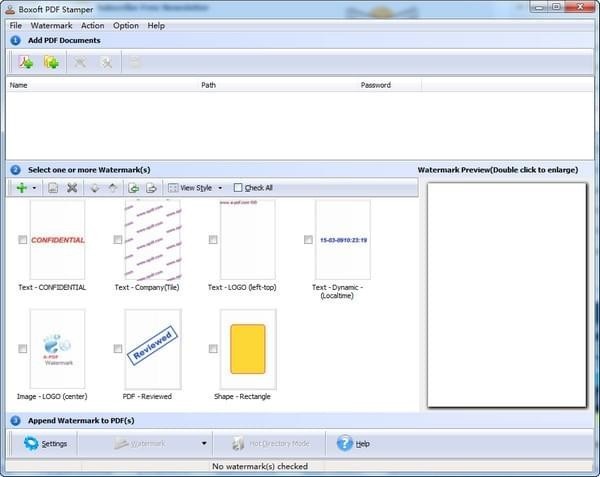The width and height of the screenshot is (600, 477).
Task: Click the green plus new watermark icon
Action: (x=22, y=188)
